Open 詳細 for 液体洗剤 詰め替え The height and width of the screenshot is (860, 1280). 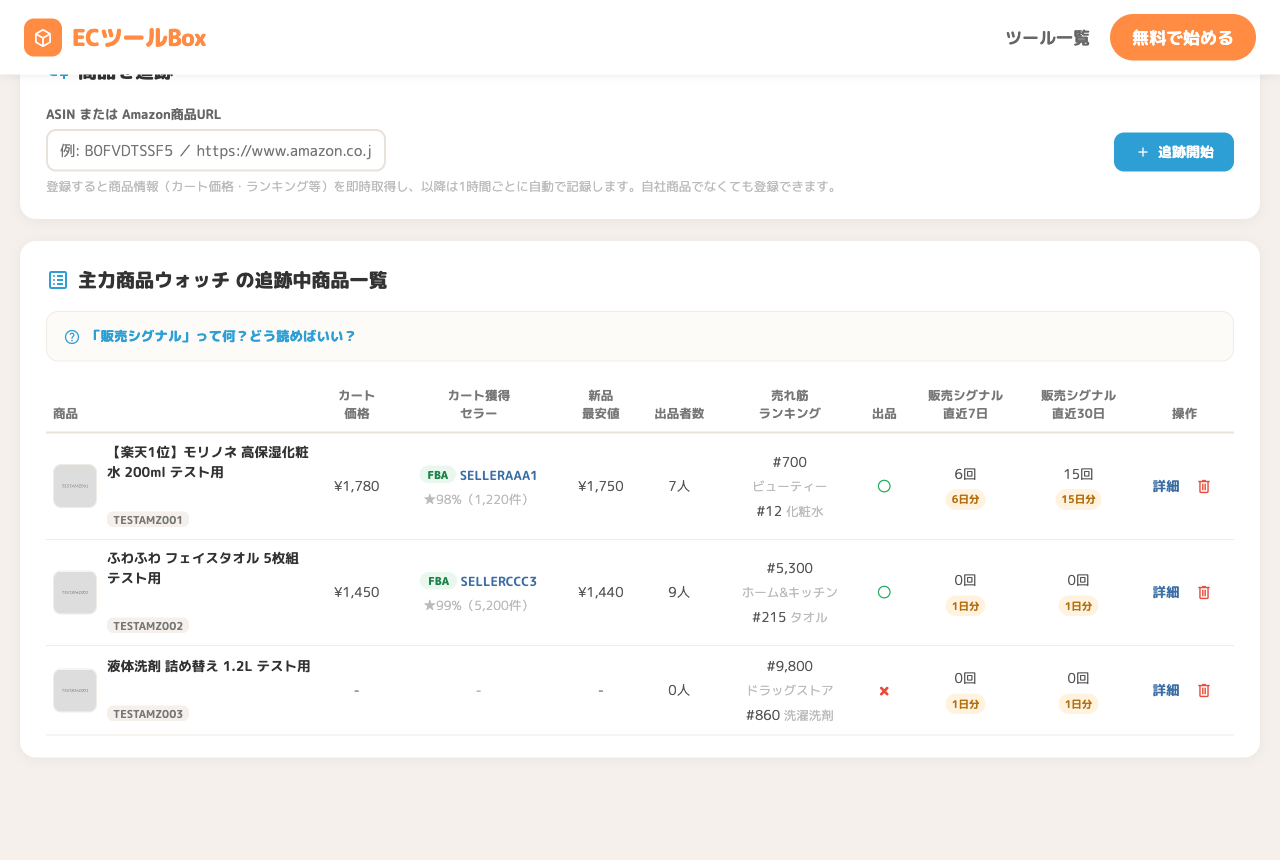(1166, 690)
